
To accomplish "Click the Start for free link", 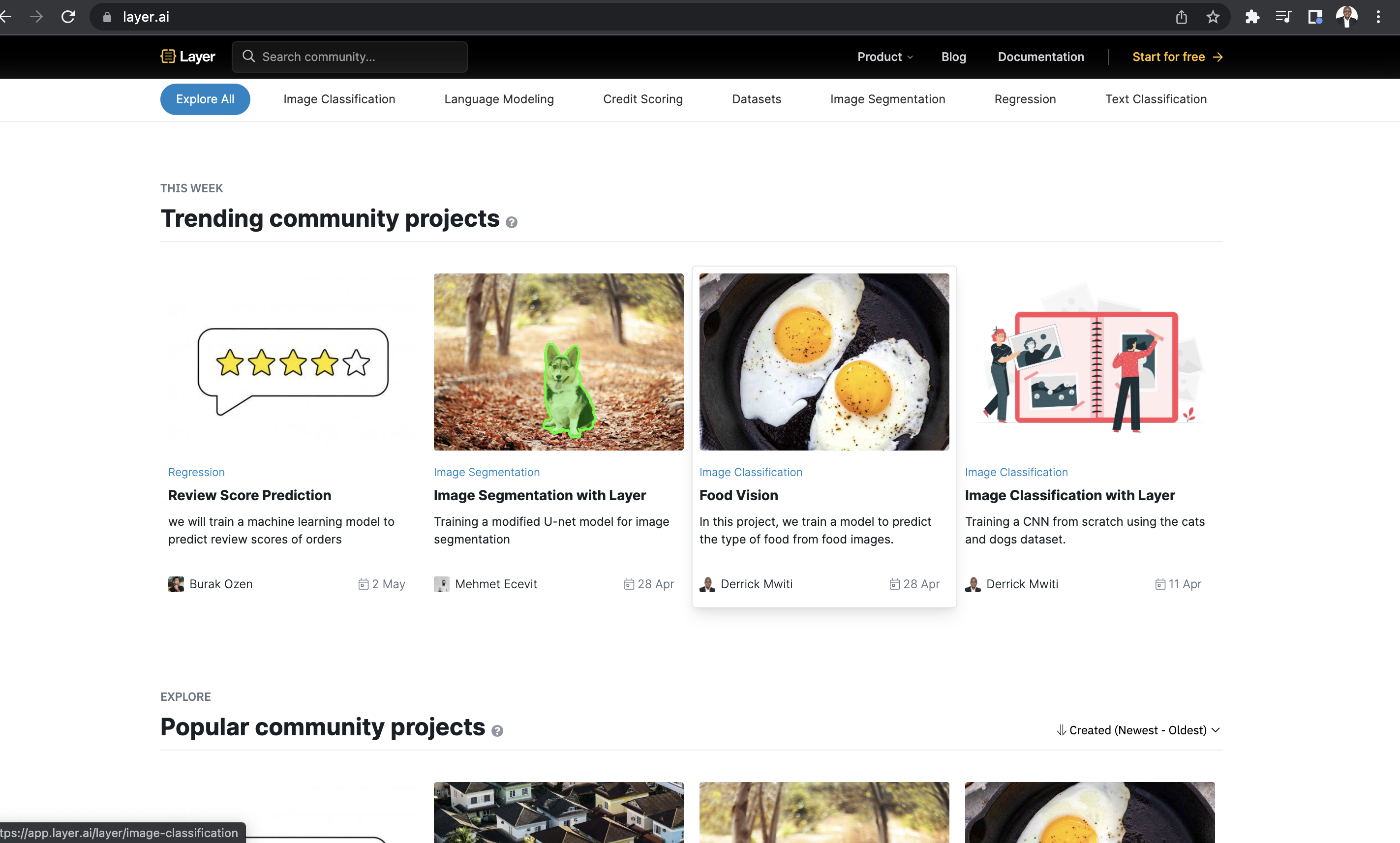I will tap(1177, 57).
